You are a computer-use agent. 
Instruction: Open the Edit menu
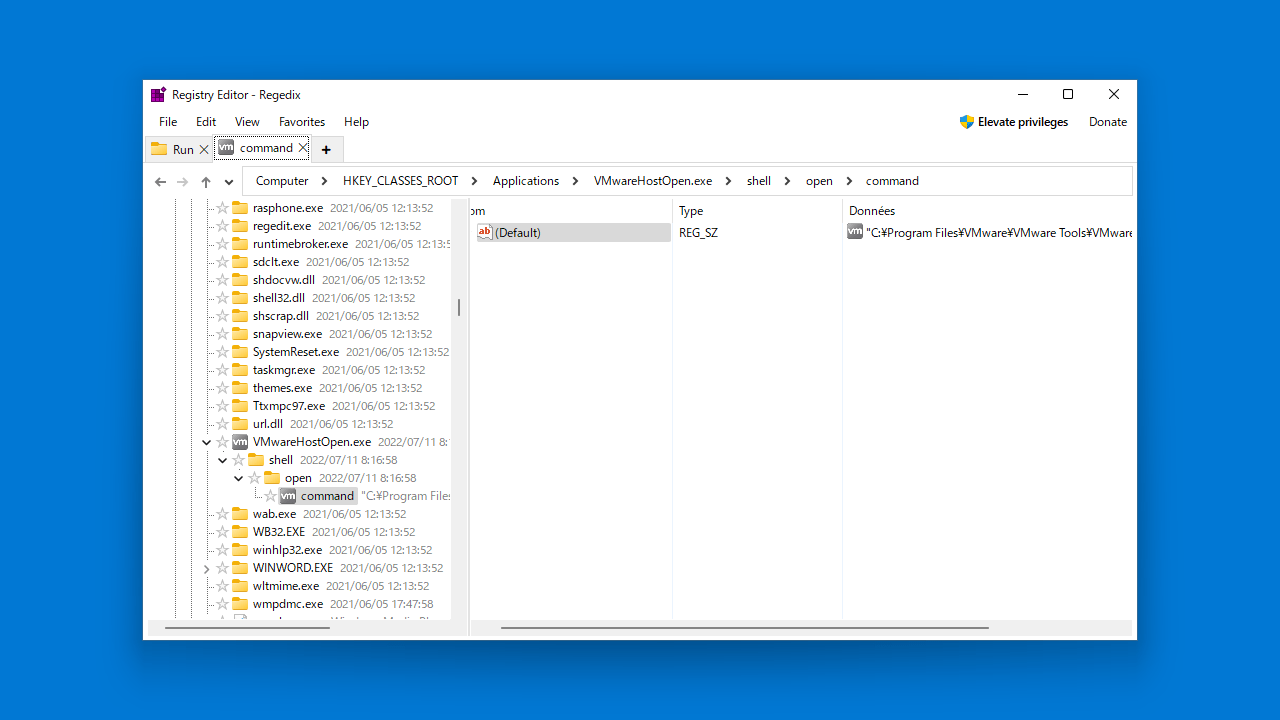tap(206, 122)
